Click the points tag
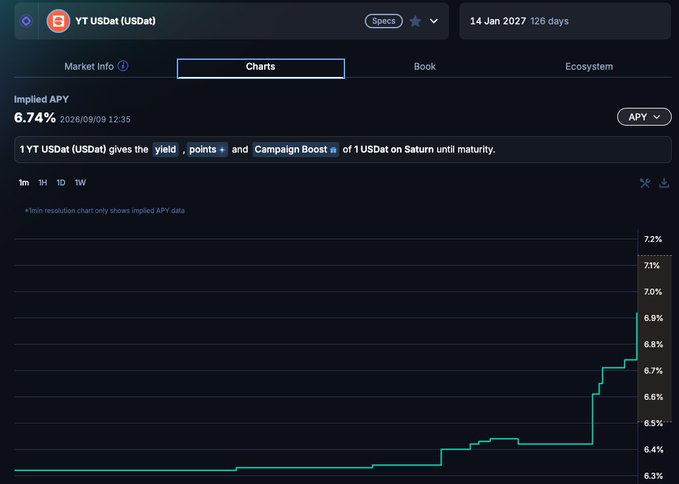The width and height of the screenshot is (679, 484). 207,149
